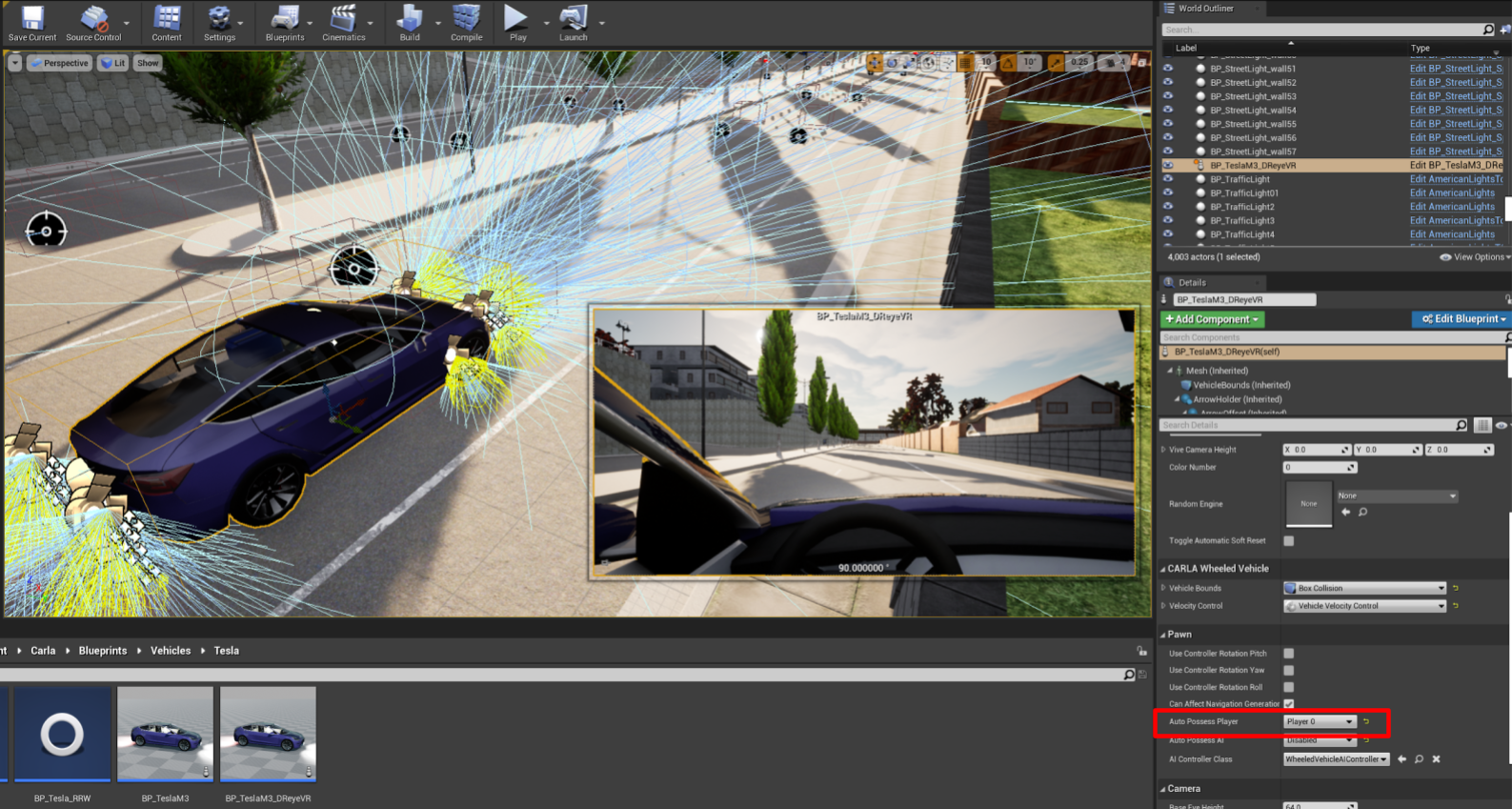Collapse the CARLA Wheeled Vehicle section
Viewport: 1512px width, 809px height.
(1163, 569)
